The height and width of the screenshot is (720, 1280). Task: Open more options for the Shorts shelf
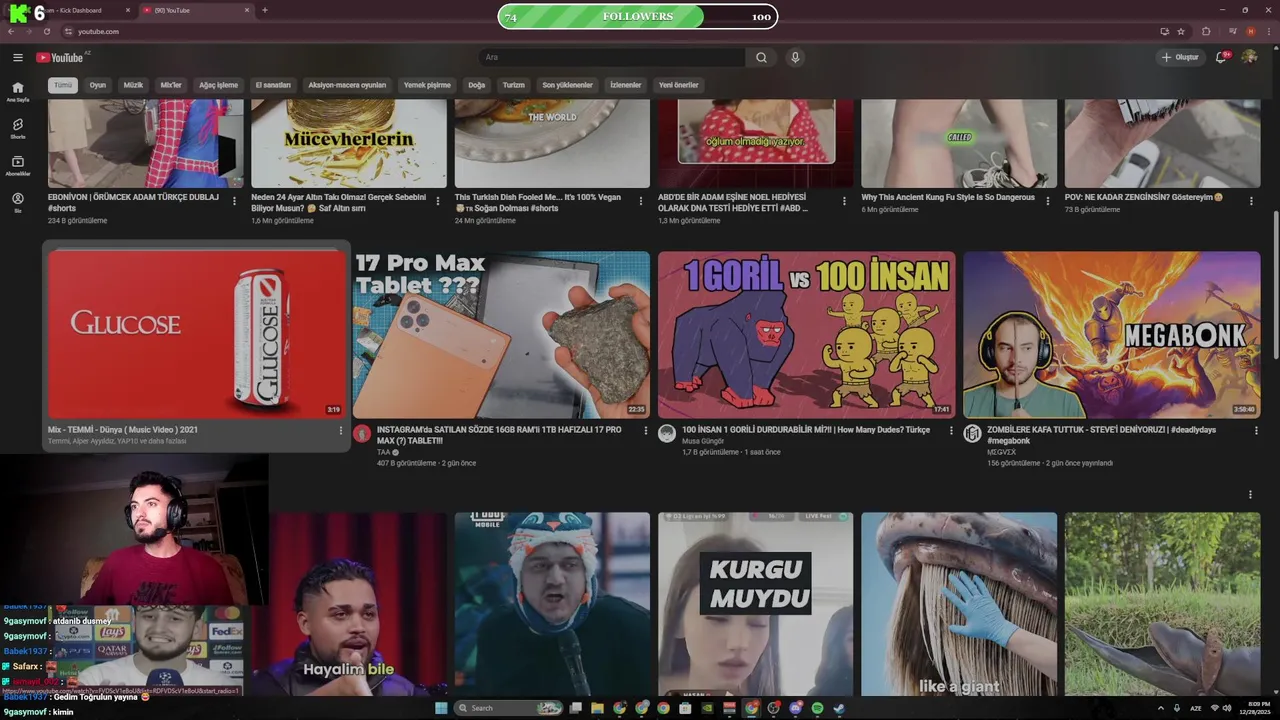(x=1249, y=494)
